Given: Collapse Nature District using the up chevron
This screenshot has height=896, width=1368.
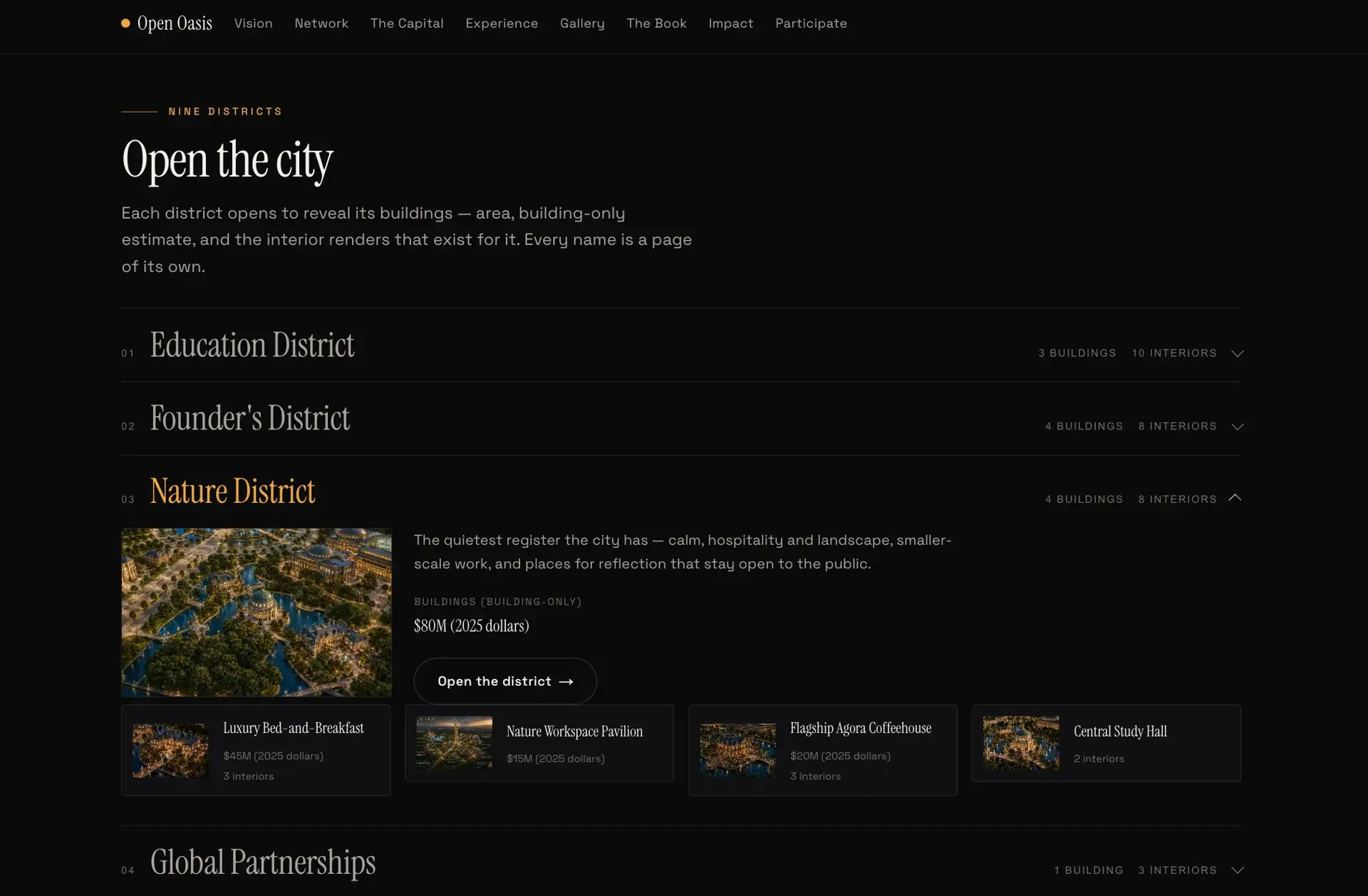Looking at the screenshot, I should tap(1235, 498).
